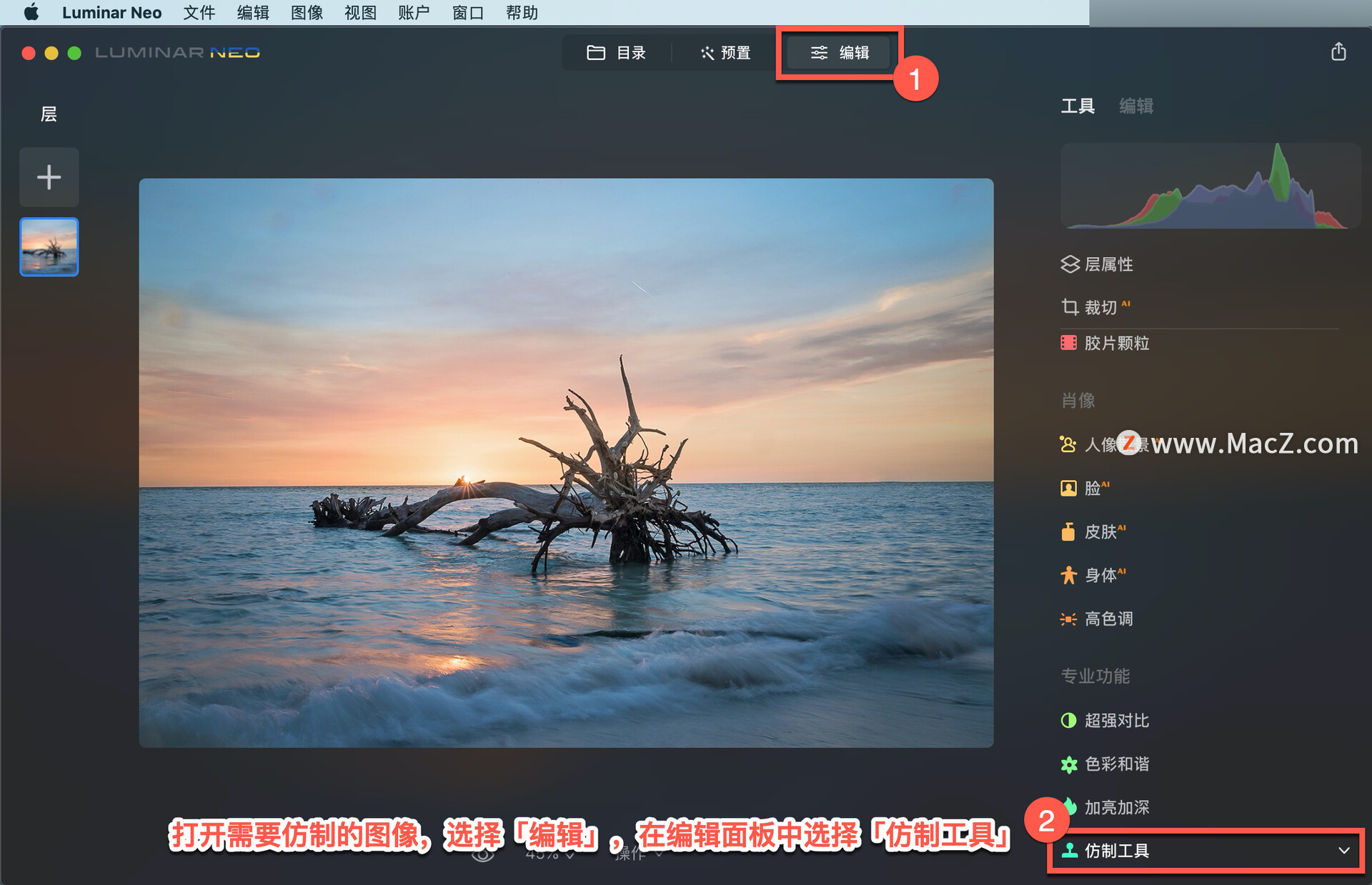The image size is (1372, 885).
Task: Open the 脸 face AI tool
Action: pyautogui.click(x=1085, y=488)
